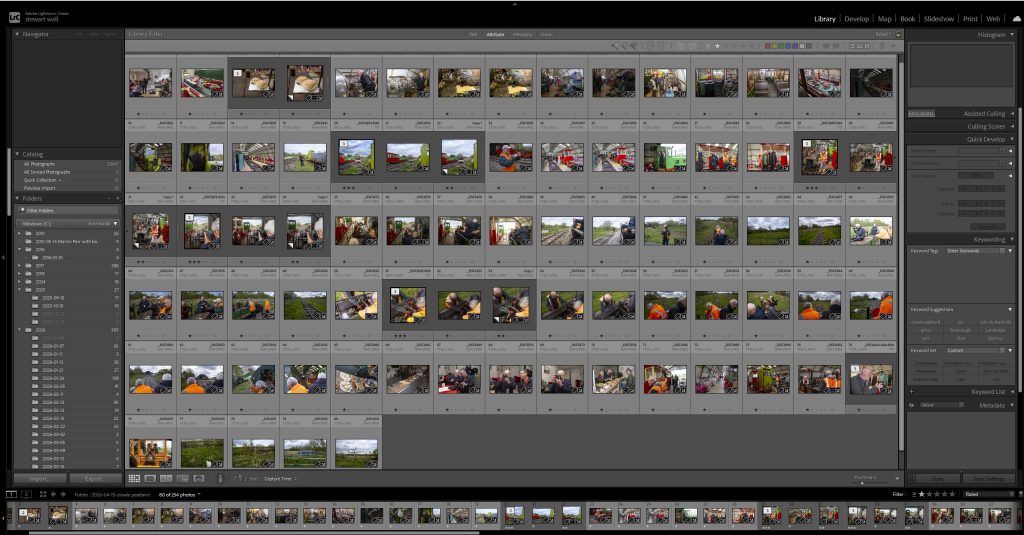Filter by the red color label

click(x=768, y=46)
